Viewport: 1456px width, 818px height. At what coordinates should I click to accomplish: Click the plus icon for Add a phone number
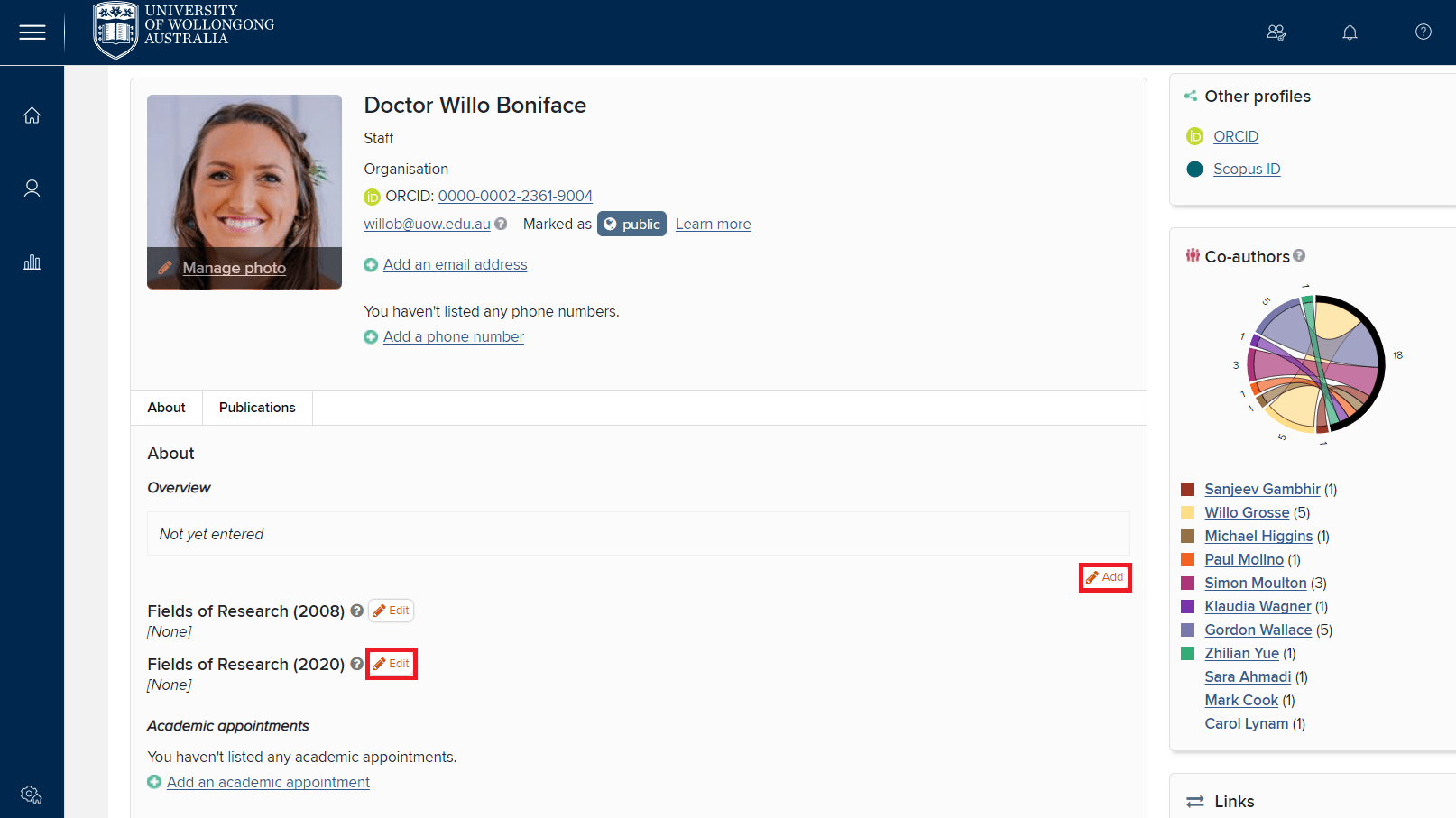pos(371,337)
